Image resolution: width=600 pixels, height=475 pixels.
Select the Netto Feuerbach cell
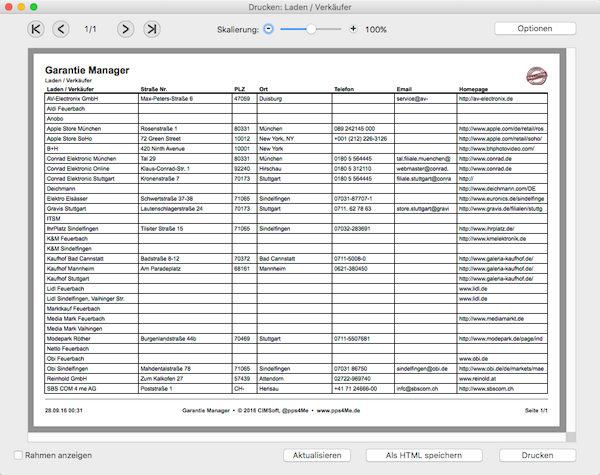[x=91, y=349]
